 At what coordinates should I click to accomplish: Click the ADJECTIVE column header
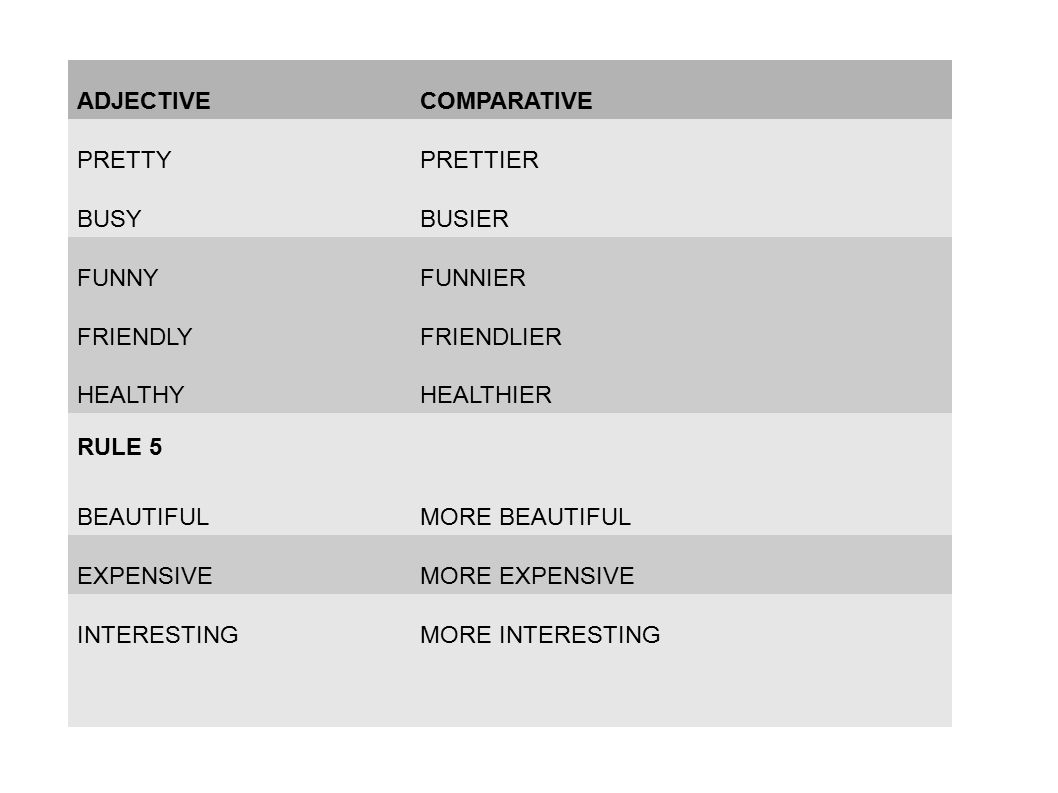pyautogui.click(x=144, y=101)
